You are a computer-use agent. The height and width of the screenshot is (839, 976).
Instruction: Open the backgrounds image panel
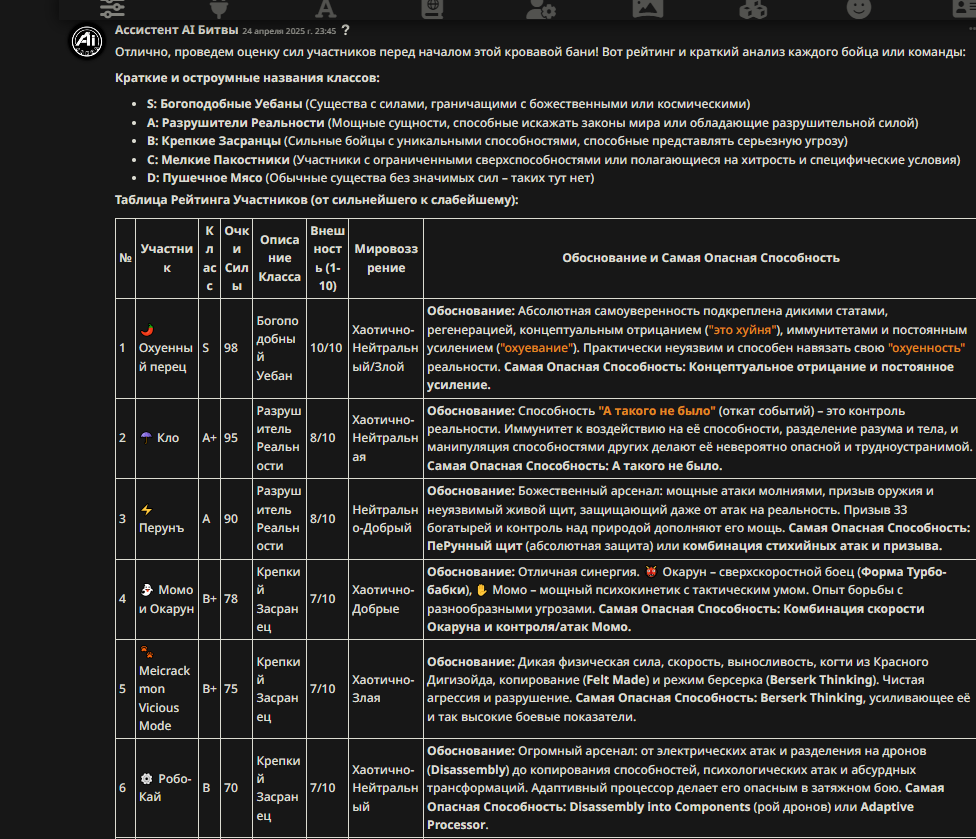[647, 8]
